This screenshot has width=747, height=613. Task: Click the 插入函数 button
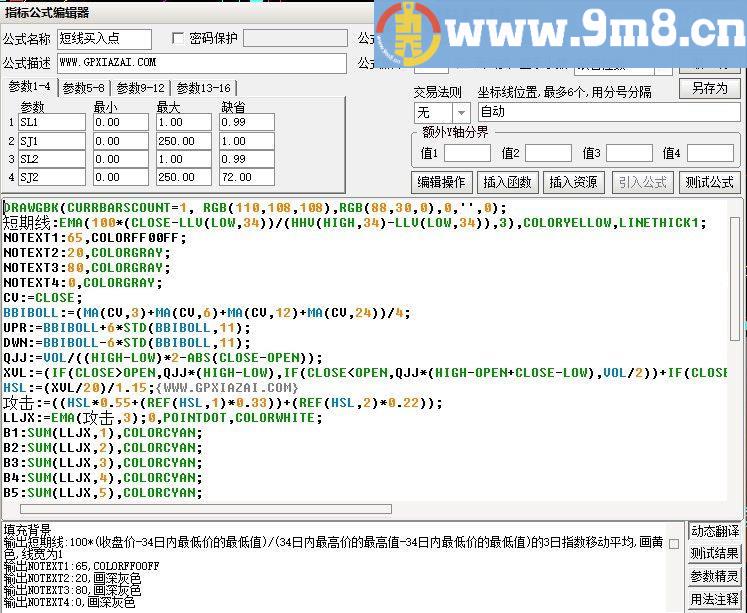[x=508, y=182]
